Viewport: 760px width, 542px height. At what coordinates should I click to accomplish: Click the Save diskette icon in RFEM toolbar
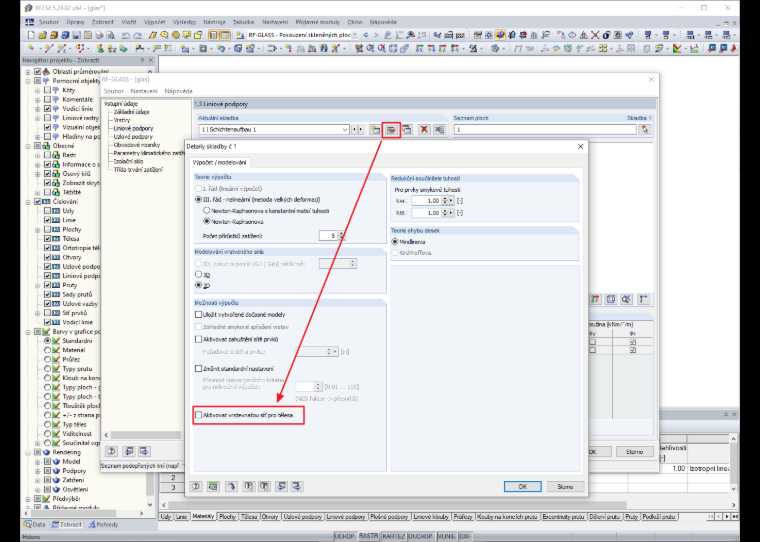tap(76, 35)
